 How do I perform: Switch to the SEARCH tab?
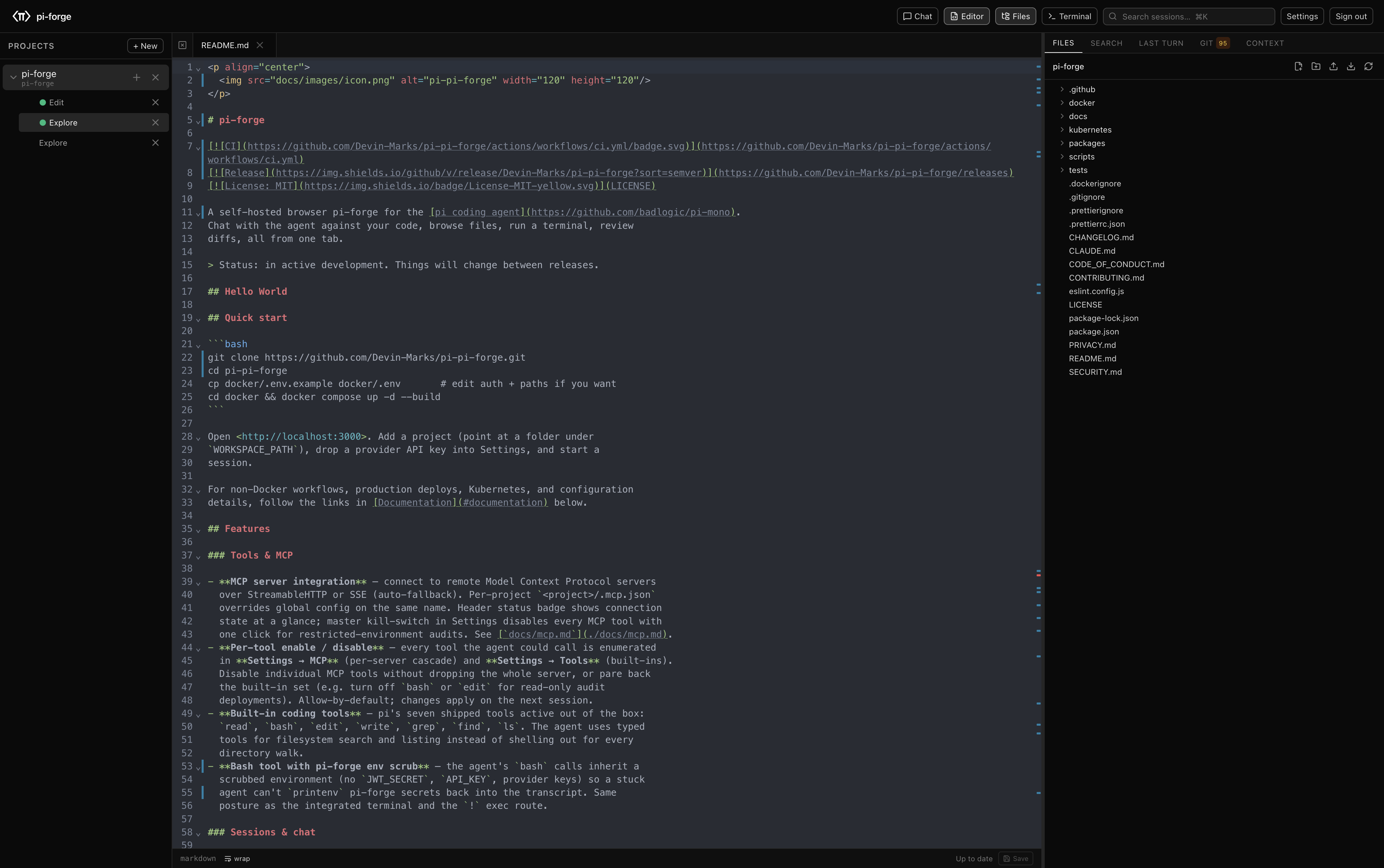1106,44
